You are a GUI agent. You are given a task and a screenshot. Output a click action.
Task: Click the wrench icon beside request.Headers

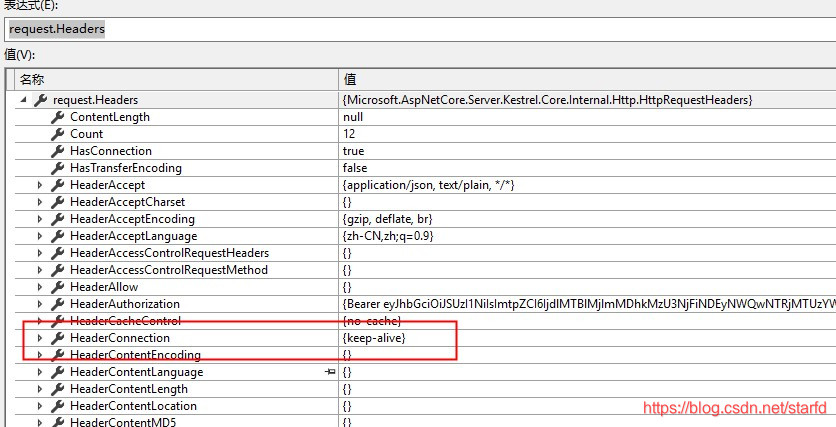(x=40, y=100)
